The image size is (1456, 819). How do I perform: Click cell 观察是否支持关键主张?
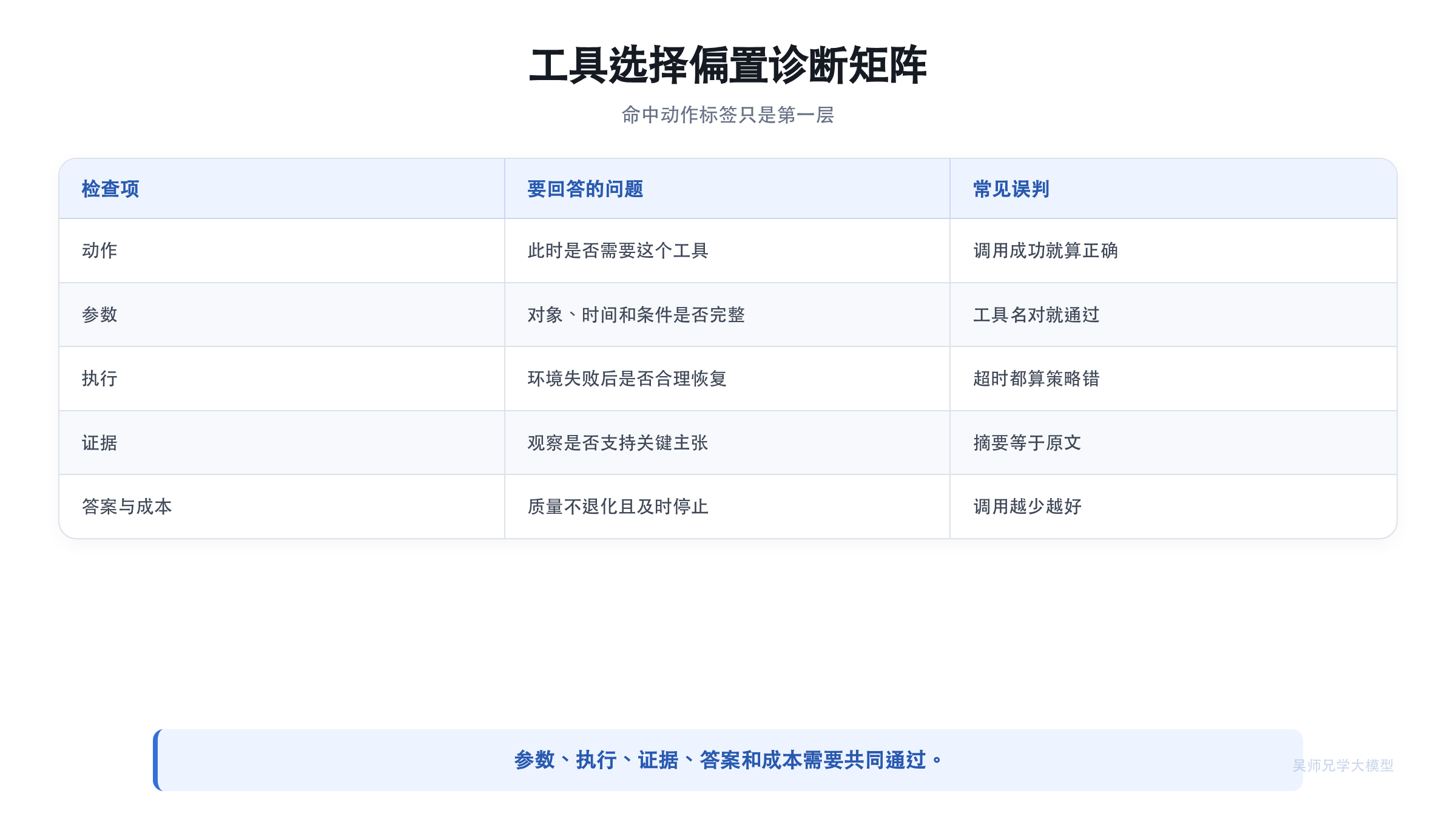tap(727, 443)
